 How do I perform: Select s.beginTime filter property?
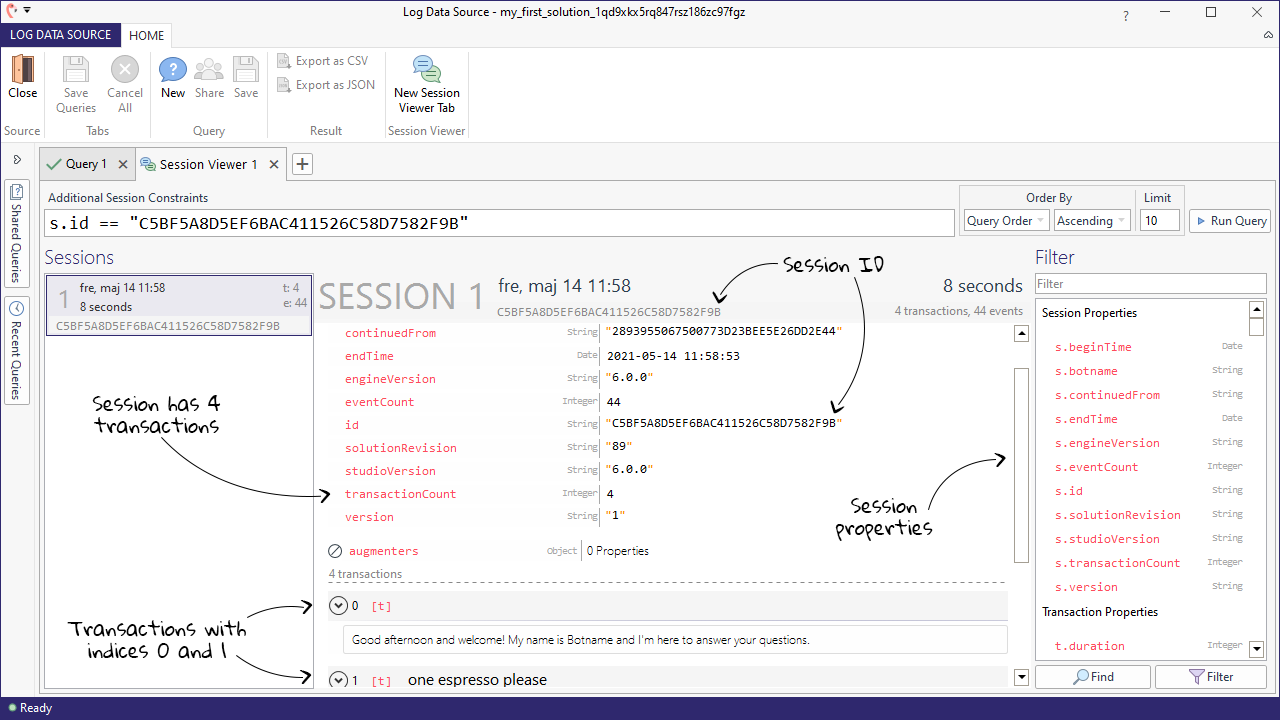(1093, 347)
